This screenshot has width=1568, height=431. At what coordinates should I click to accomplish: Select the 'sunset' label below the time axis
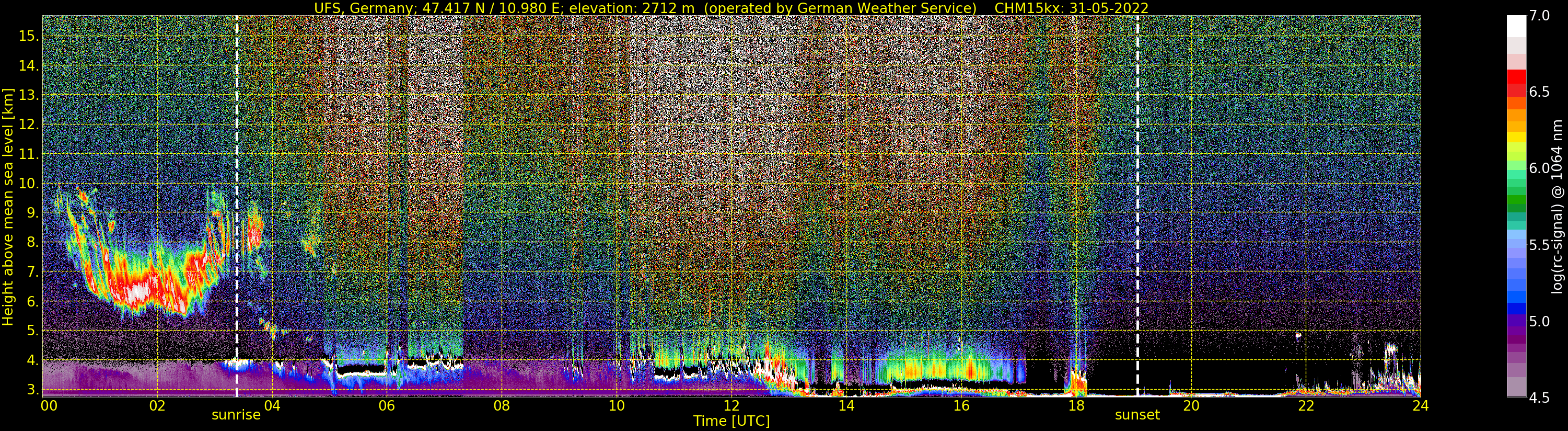tap(1137, 415)
